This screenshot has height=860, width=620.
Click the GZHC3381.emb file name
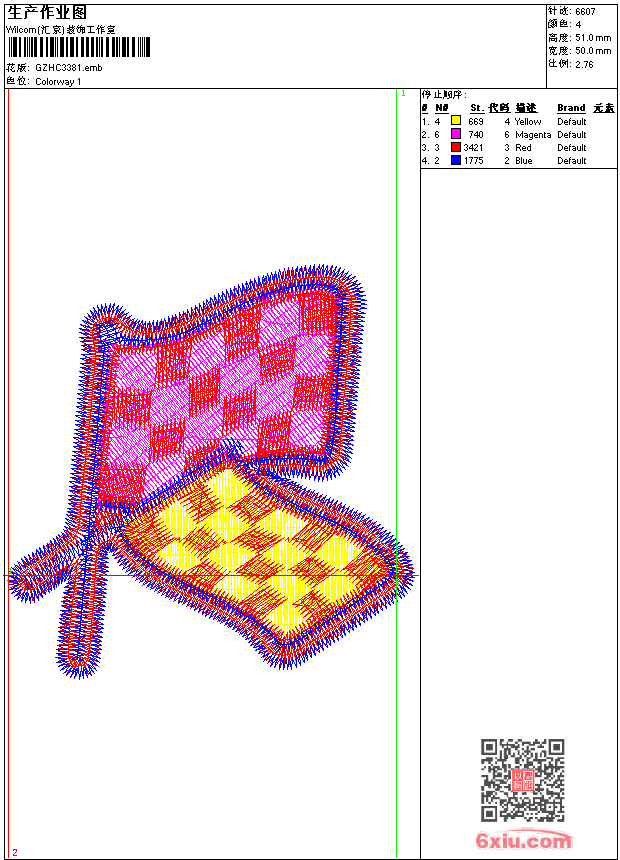pos(69,68)
